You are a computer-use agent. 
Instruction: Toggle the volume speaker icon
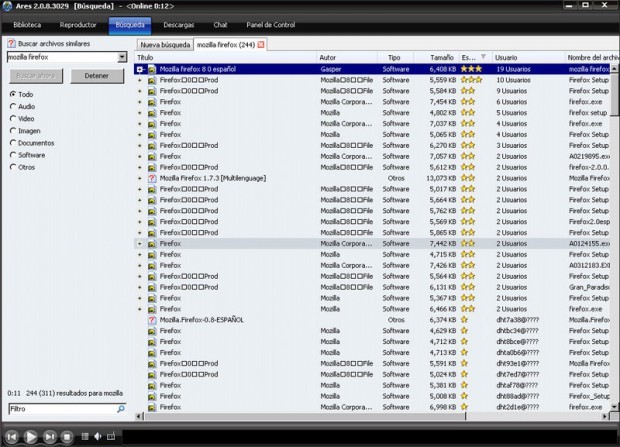click(98, 436)
